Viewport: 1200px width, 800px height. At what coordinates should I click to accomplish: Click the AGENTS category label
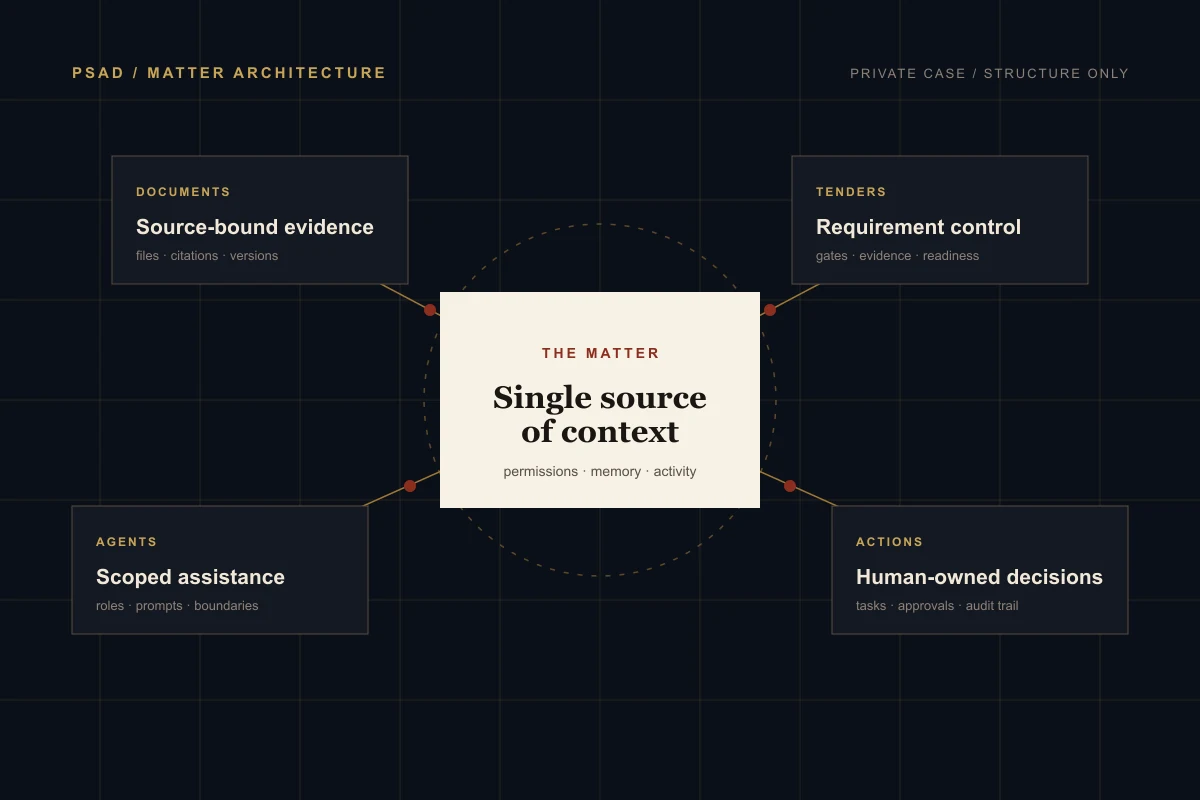coord(127,542)
